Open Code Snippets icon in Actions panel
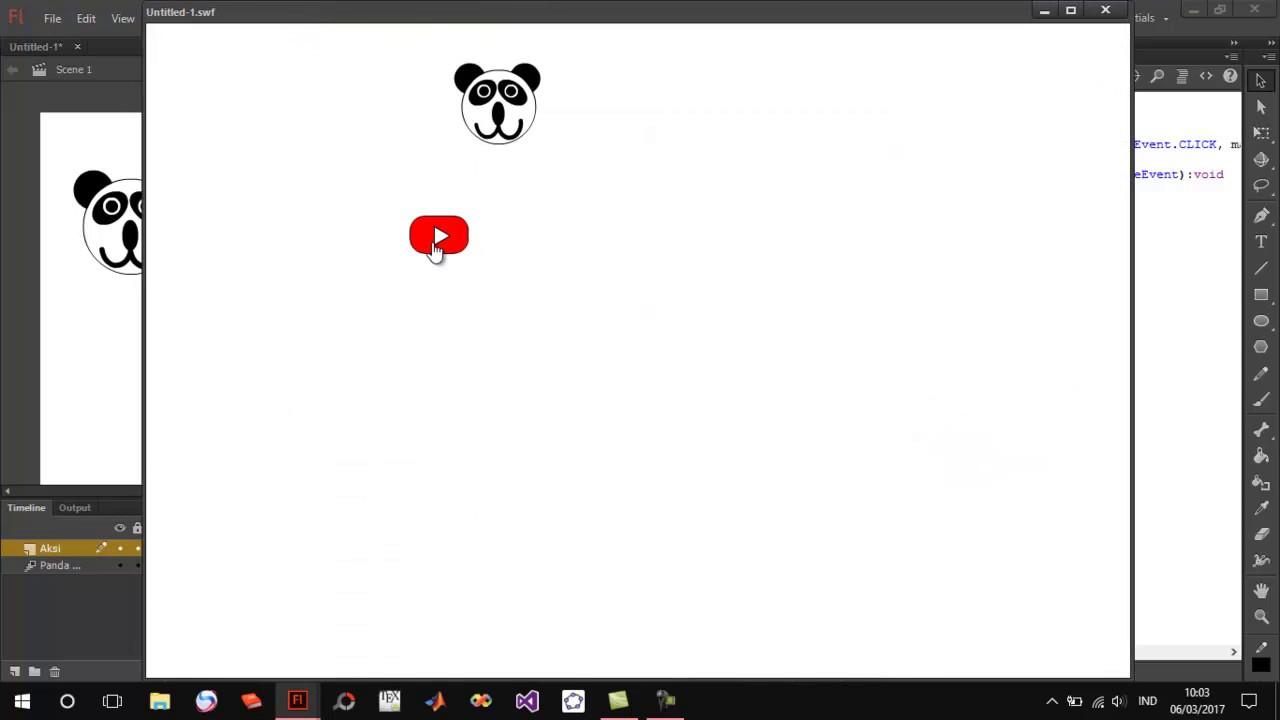The height and width of the screenshot is (720, 1280). point(1206,76)
